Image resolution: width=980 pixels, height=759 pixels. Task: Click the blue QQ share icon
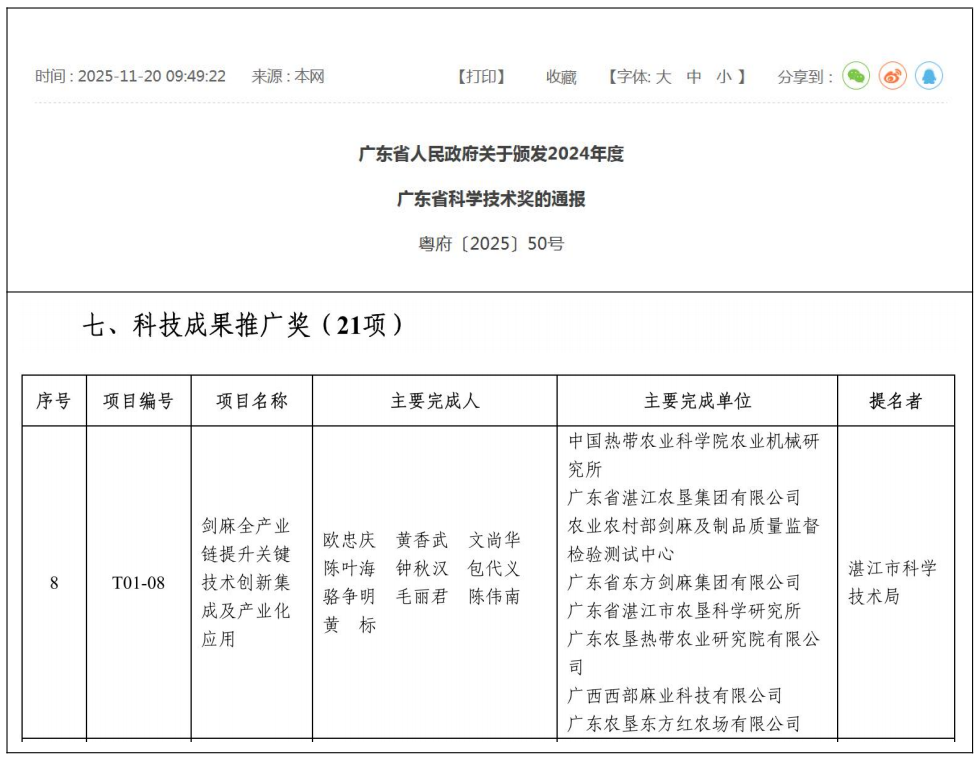point(929,76)
